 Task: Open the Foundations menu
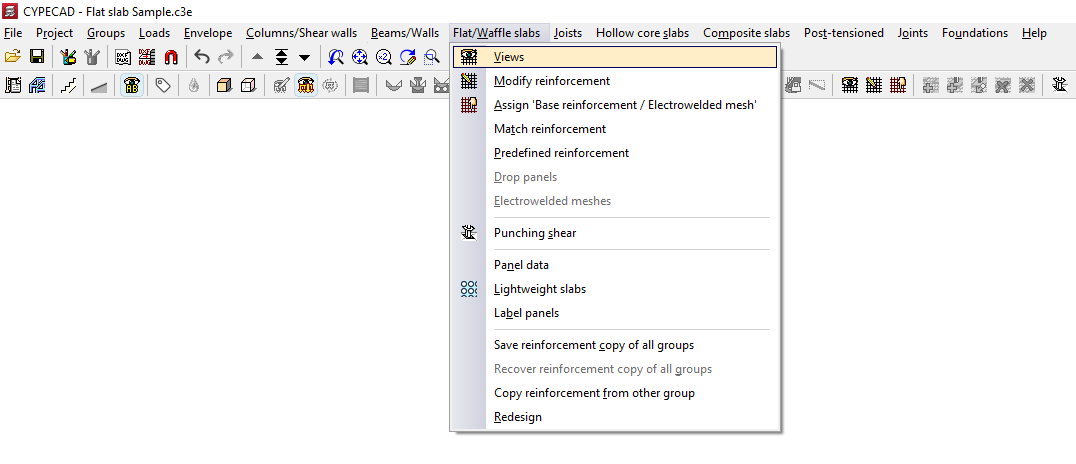(x=974, y=33)
